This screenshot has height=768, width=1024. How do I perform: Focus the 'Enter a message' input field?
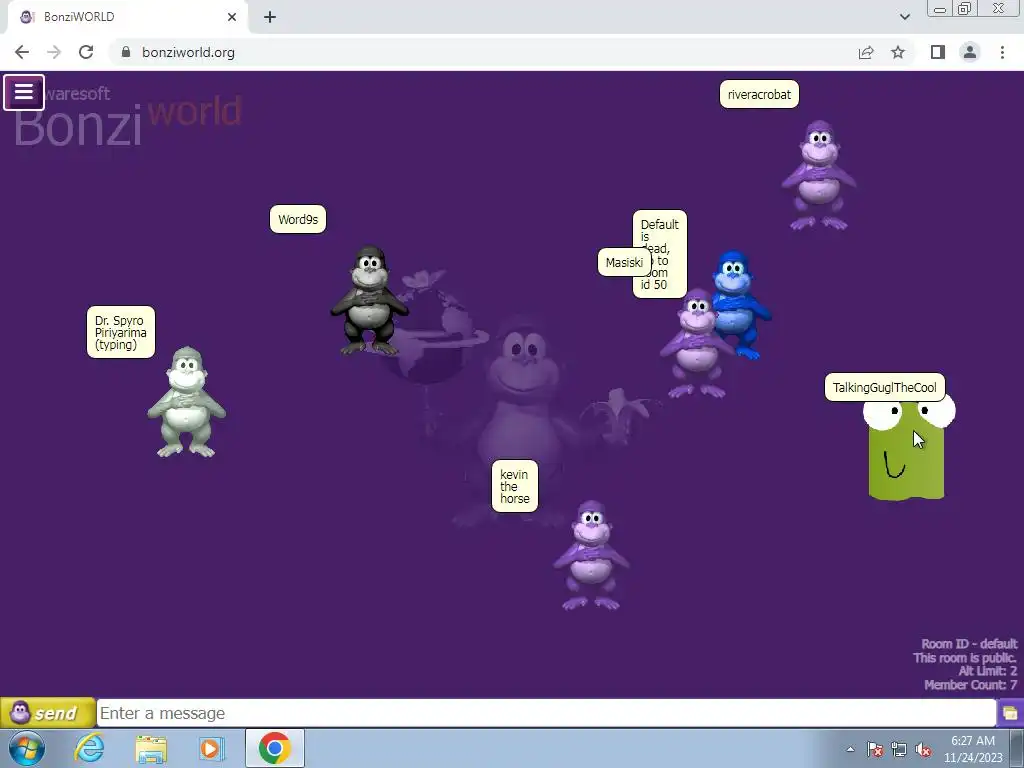click(x=546, y=712)
